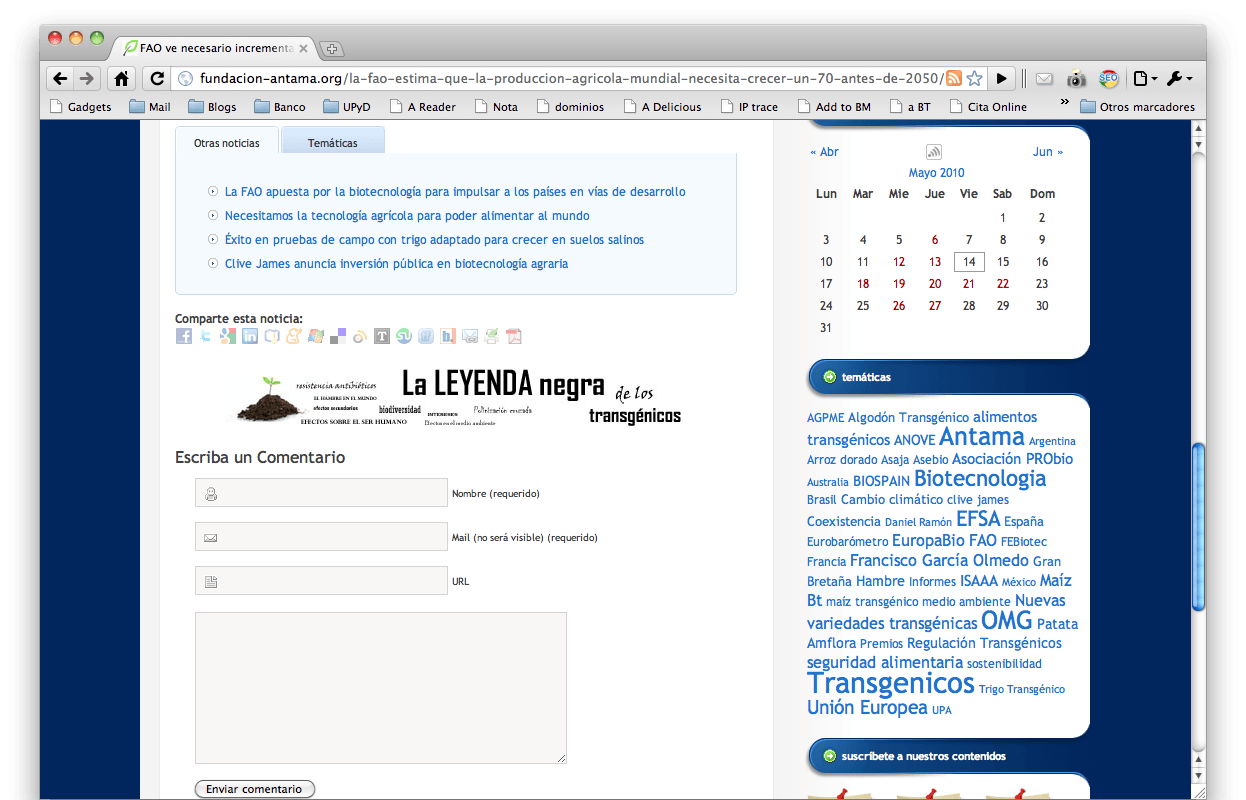Open 'Necesitamos la tecnología agrícola' link
The height and width of the screenshot is (800, 1246).
pyautogui.click(x=407, y=216)
